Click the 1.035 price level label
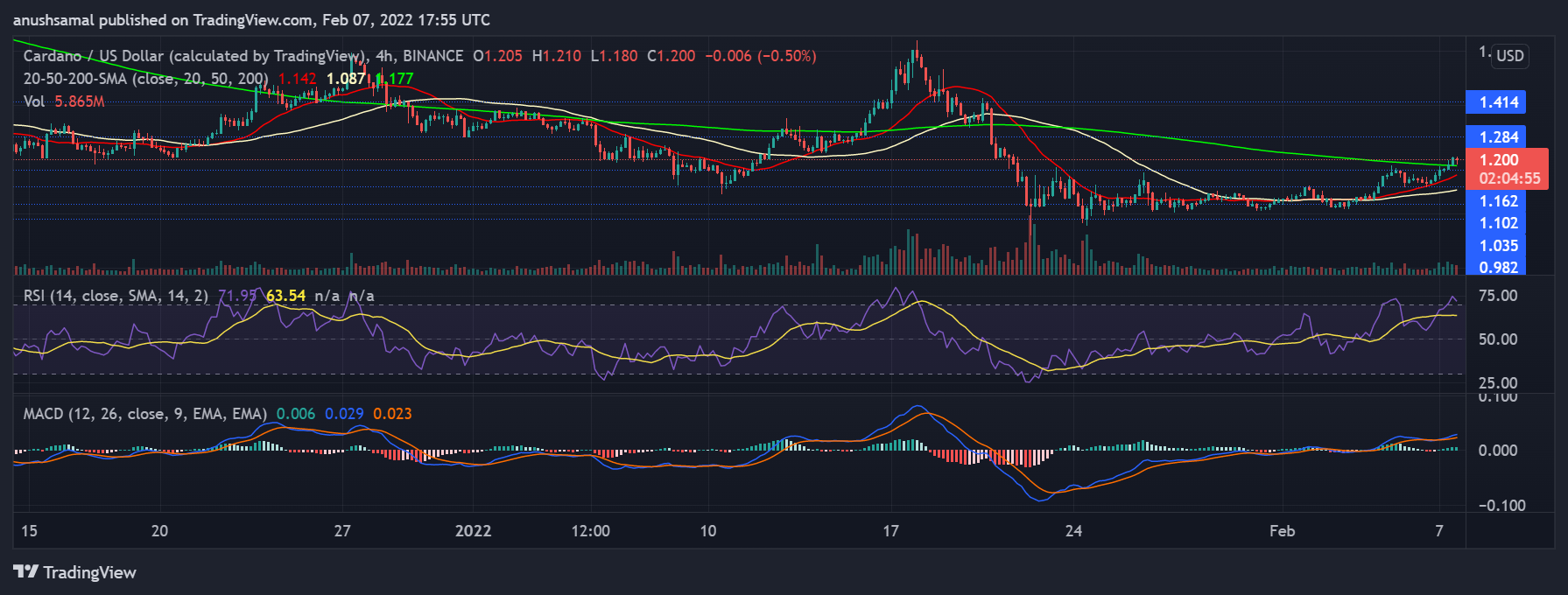This screenshot has width=1568, height=595. [1498, 246]
